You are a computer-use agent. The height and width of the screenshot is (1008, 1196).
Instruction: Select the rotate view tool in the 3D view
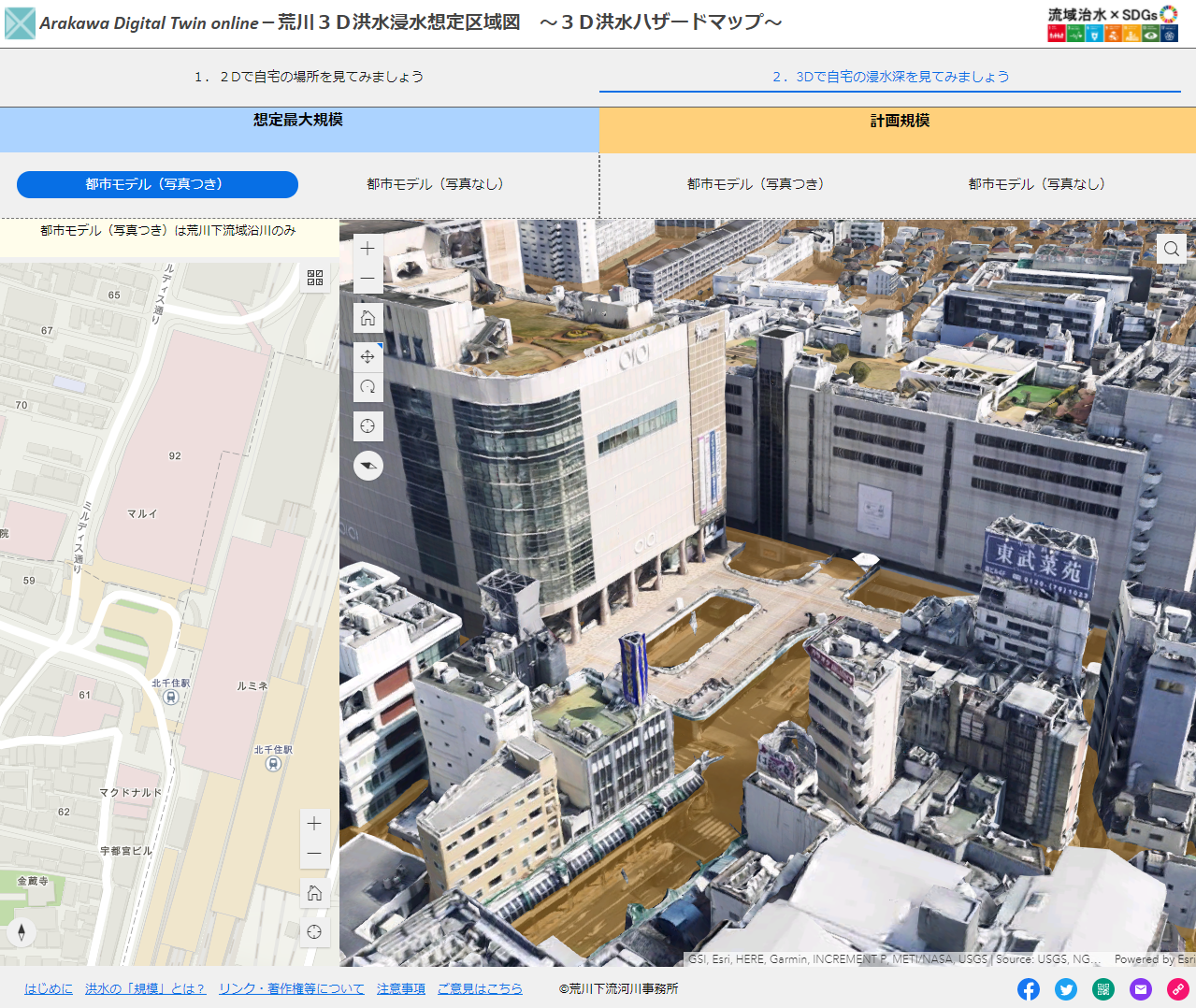[367, 386]
